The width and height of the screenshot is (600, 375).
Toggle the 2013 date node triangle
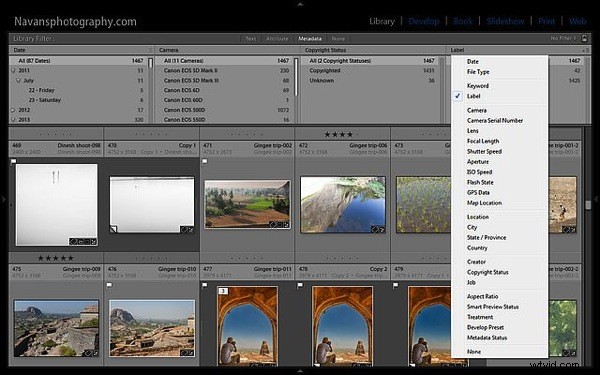coord(13,120)
